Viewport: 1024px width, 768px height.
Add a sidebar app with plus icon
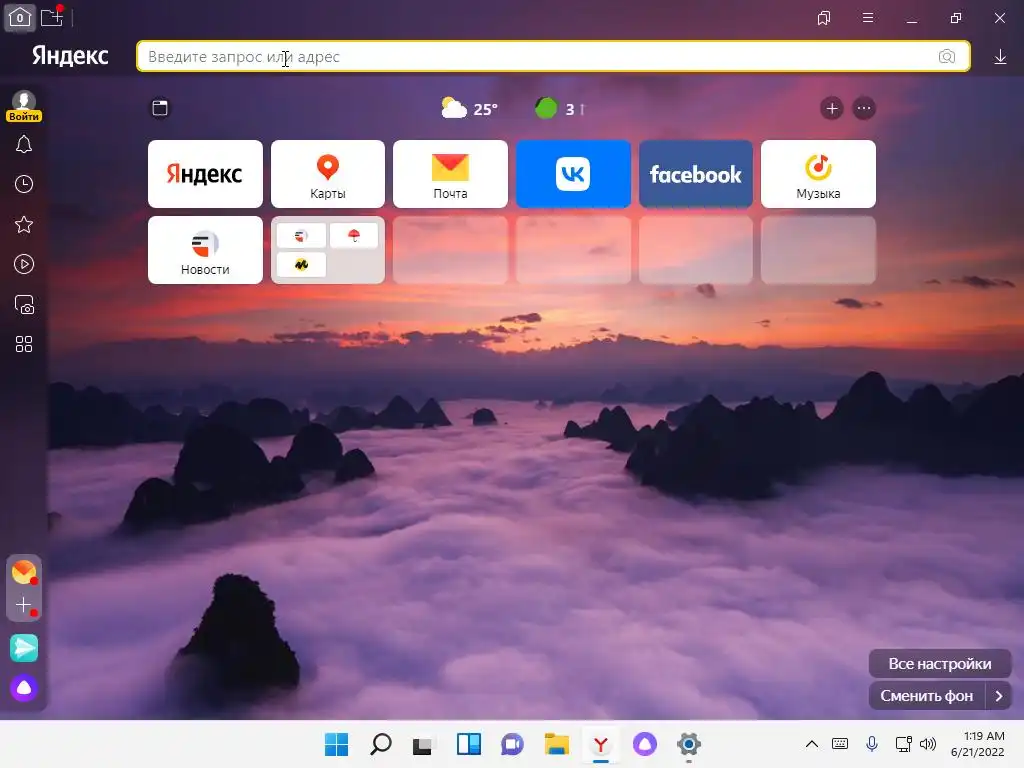pyautogui.click(x=24, y=605)
